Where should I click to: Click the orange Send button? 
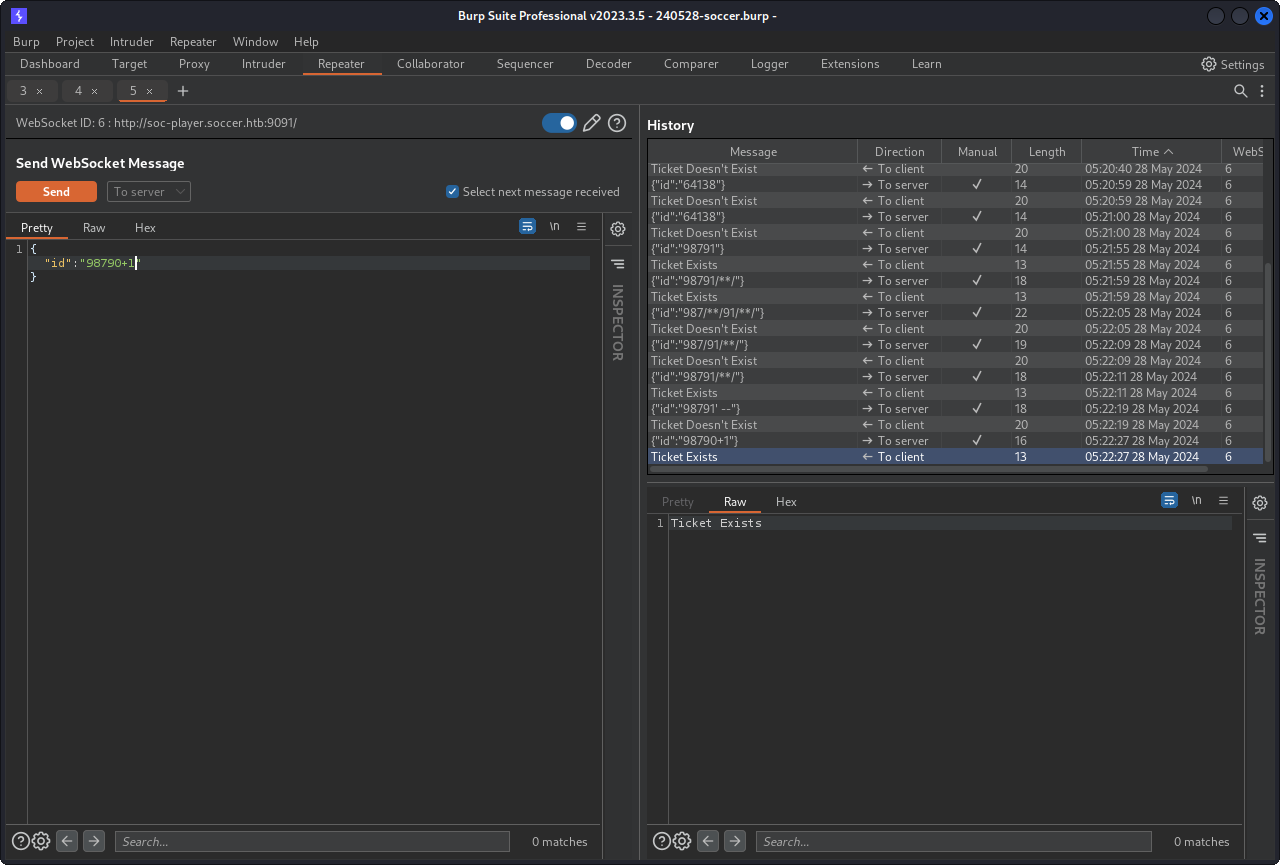click(x=56, y=192)
